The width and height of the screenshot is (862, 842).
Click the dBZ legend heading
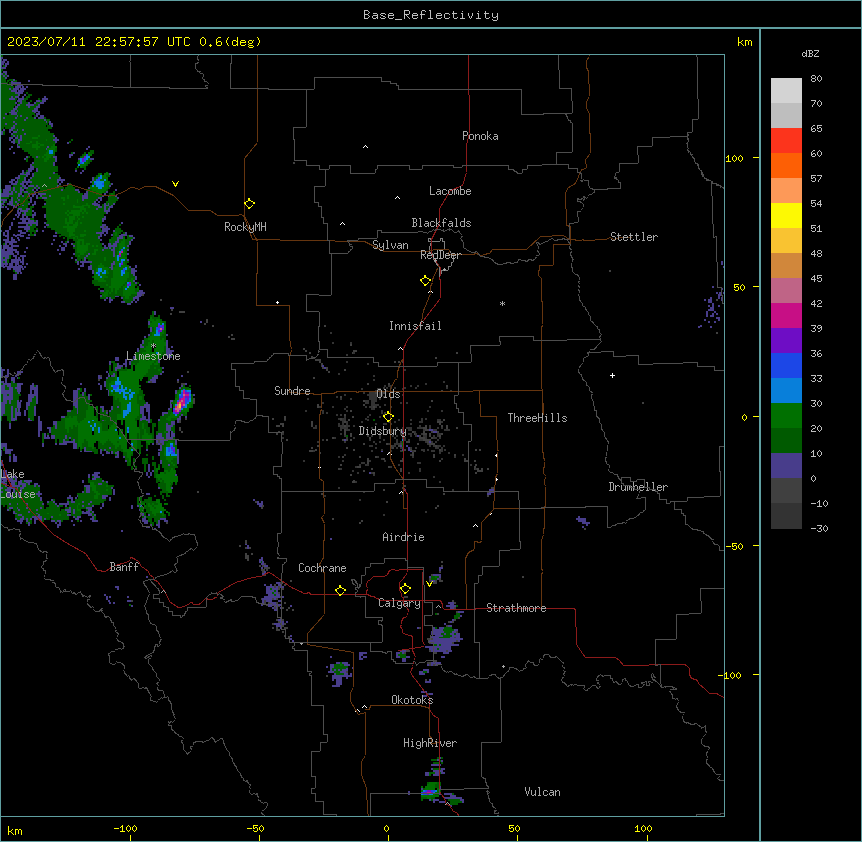coord(810,53)
